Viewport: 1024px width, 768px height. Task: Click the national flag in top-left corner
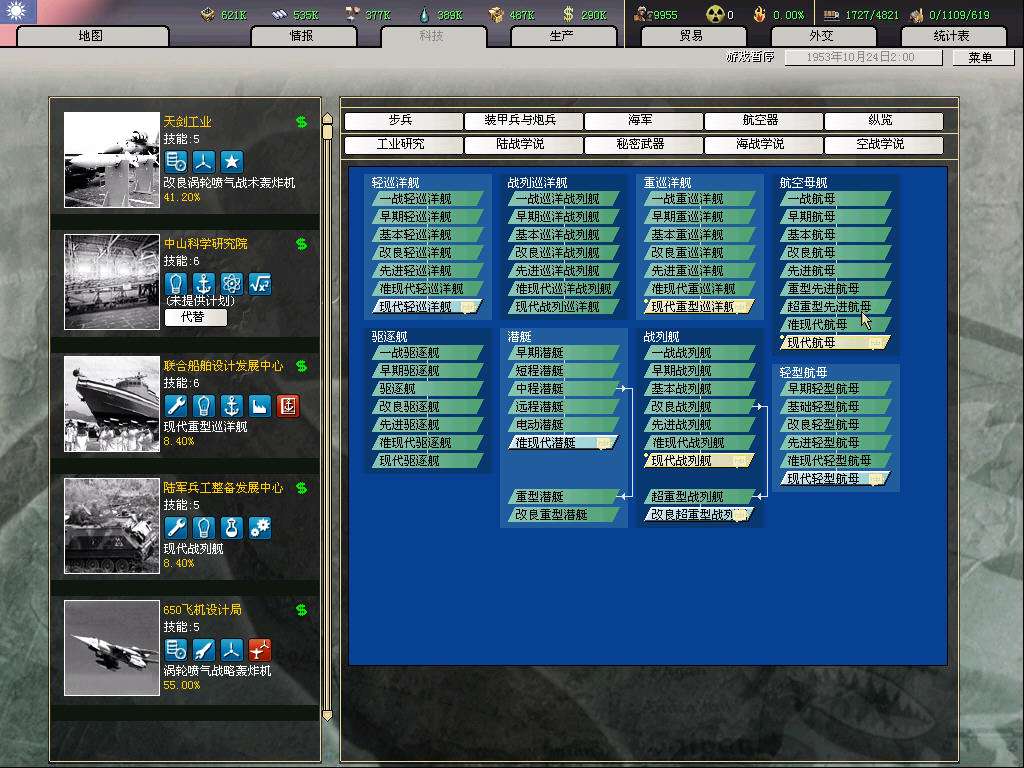[18, 12]
